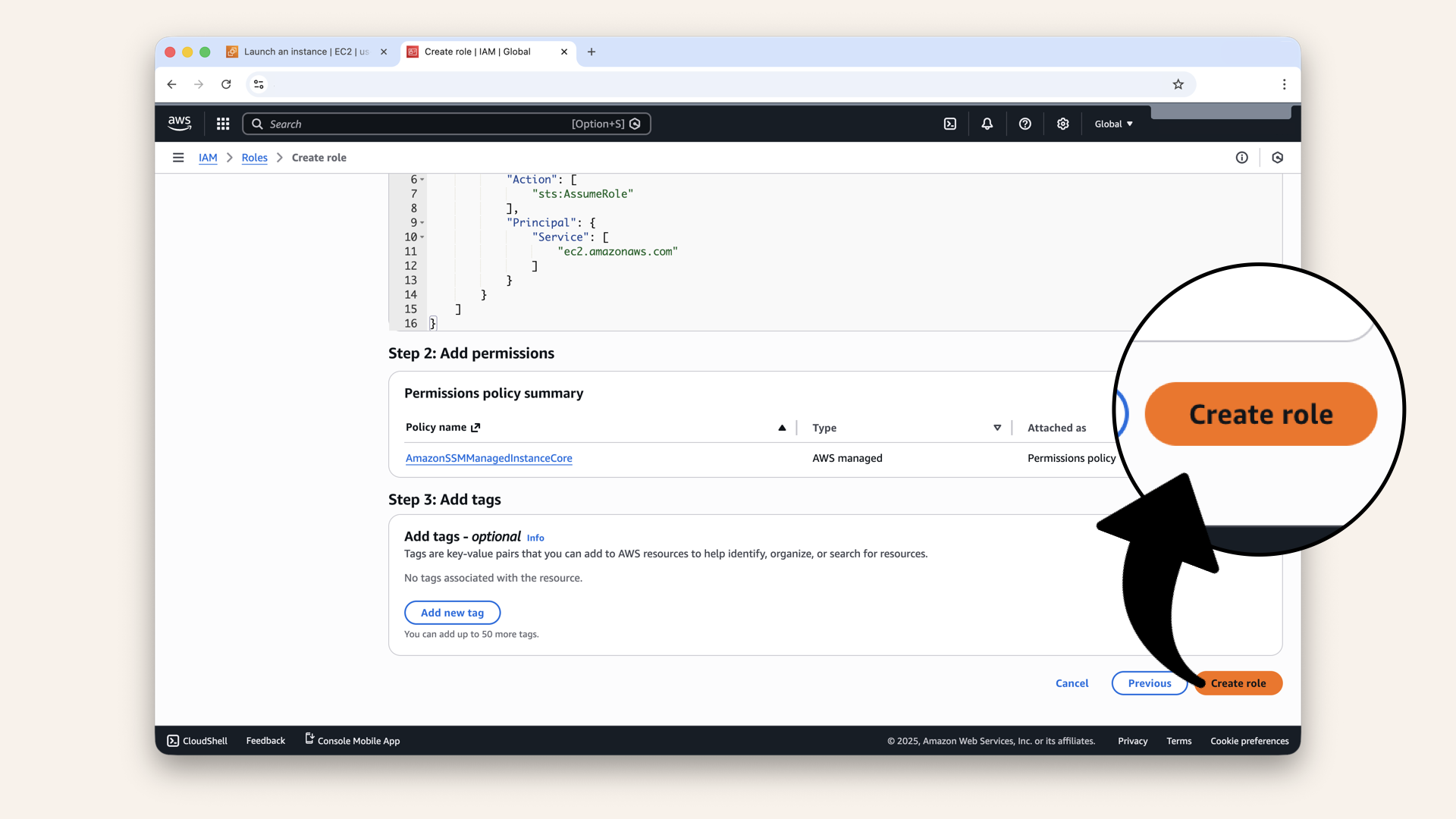Screen dimensions: 1456x819
Task: Open the help question mark menu
Action: [x=1025, y=124]
